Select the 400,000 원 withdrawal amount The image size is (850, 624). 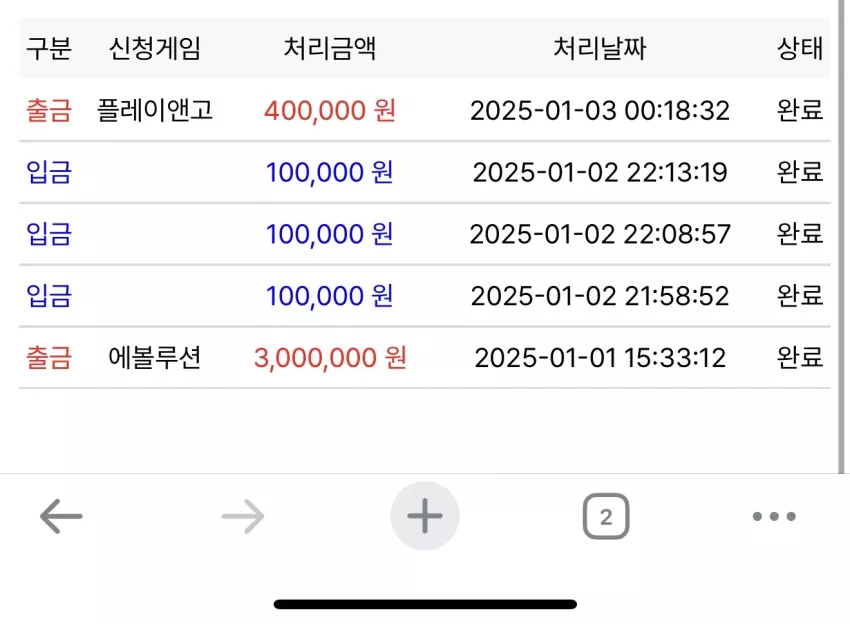click(x=330, y=111)
